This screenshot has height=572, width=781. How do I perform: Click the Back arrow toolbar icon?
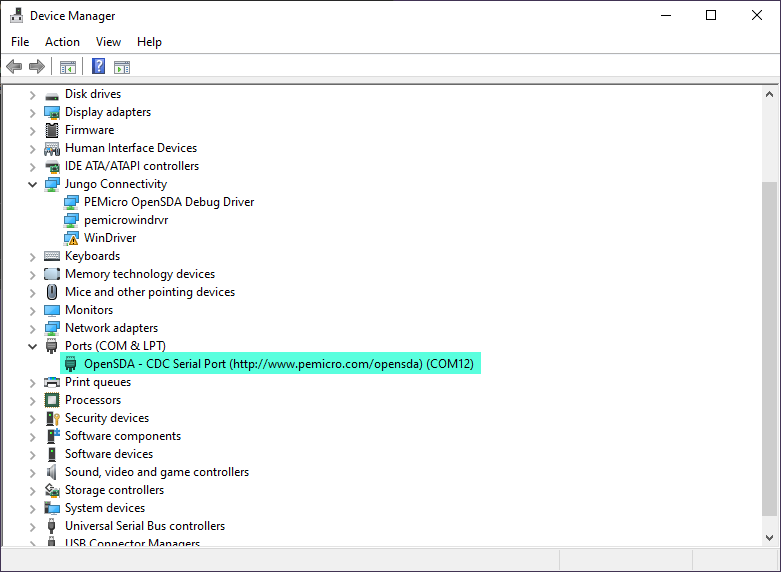(14, 66)
